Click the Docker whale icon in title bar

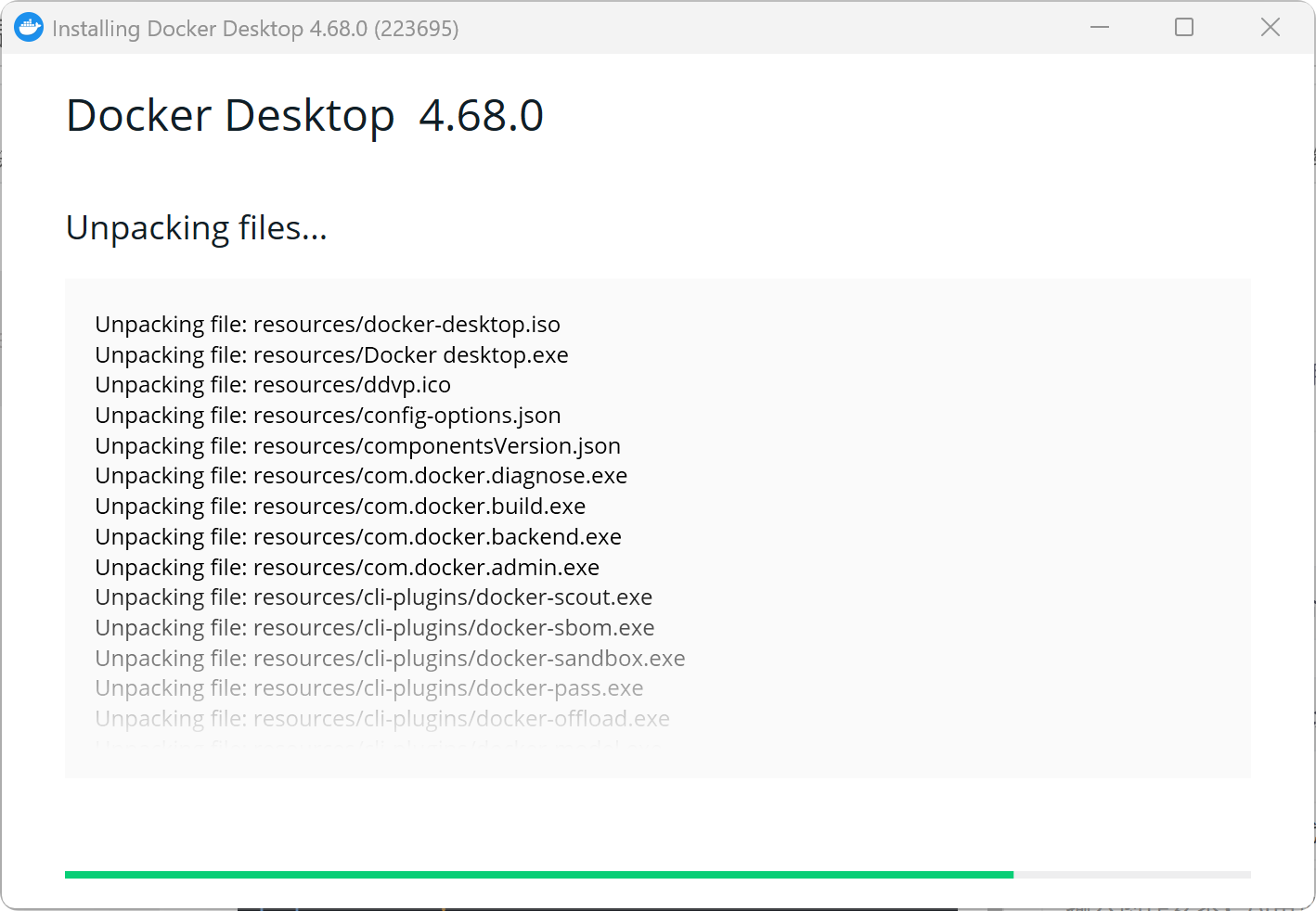pyautogui.click(x=29, y=28)
